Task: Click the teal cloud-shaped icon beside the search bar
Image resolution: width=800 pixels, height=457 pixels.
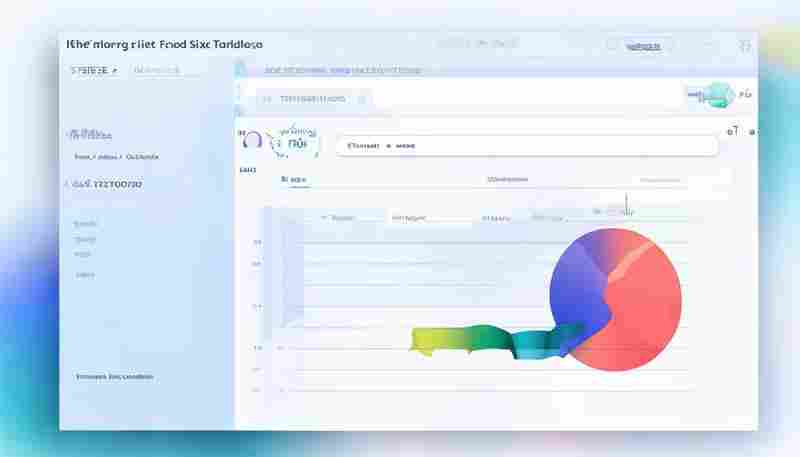Action: (717, 95)
